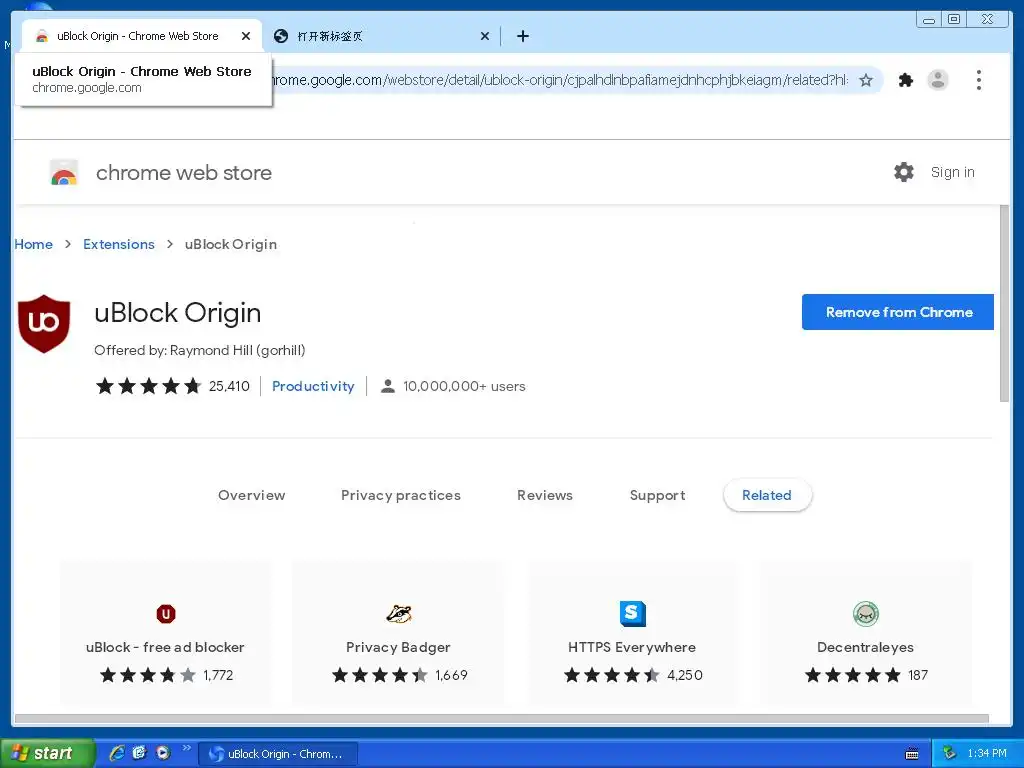Click Privacy Badger's 1,669 rating count
Viewport: 1024px width, 768px height.
(x=451, y=675)
